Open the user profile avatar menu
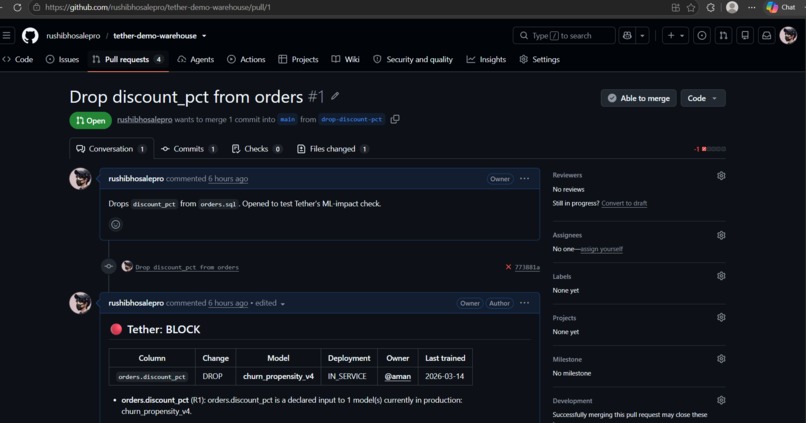This screenshot has width=806, height=423. point(788,35)
